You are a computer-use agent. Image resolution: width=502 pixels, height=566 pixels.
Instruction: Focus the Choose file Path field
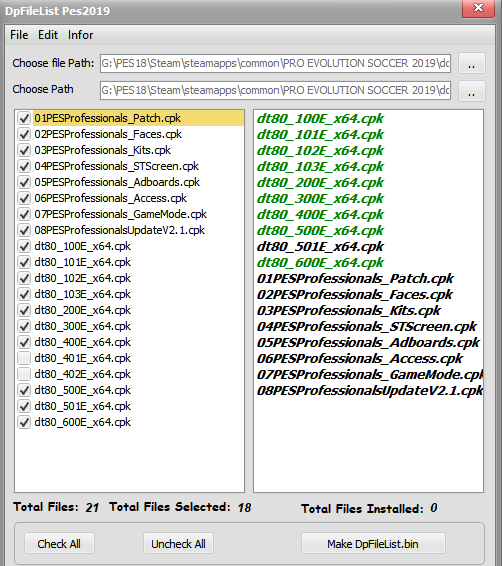(275, 63)
